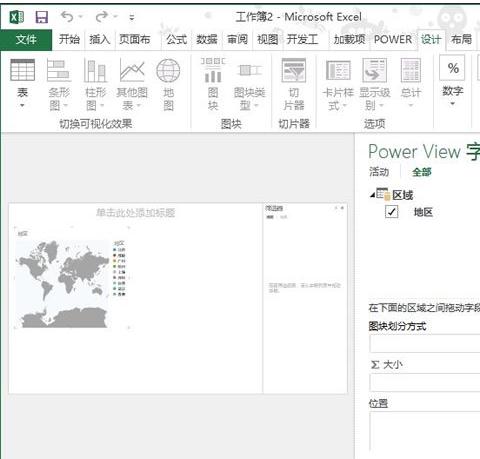Open the 图块类型 tile type menu
Viewport: 480px width, 459px height.
click(249, 84)
